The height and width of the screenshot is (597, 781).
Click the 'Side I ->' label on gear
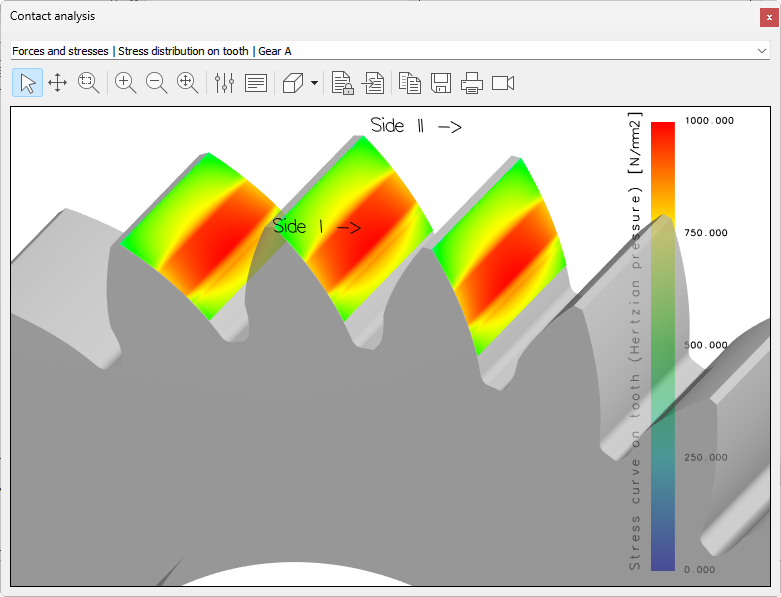point(316,227)
